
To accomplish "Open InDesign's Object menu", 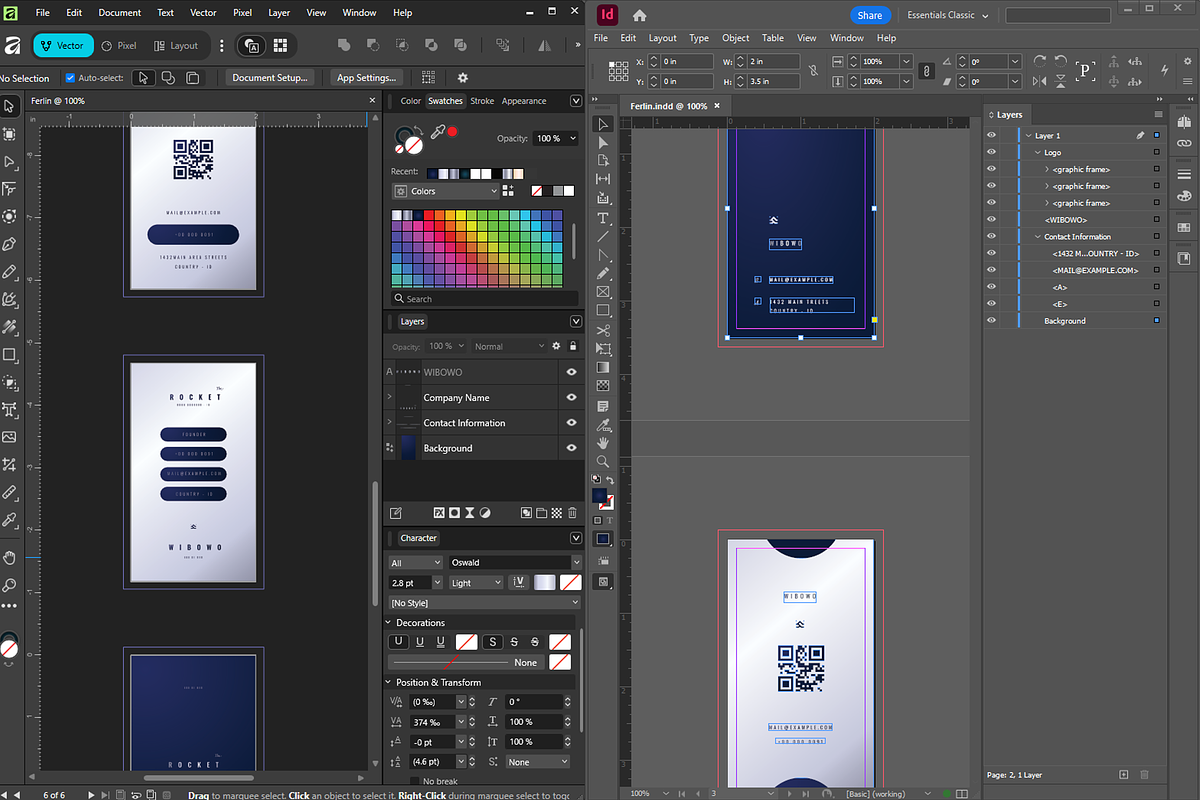I will (x=736, y=38).
